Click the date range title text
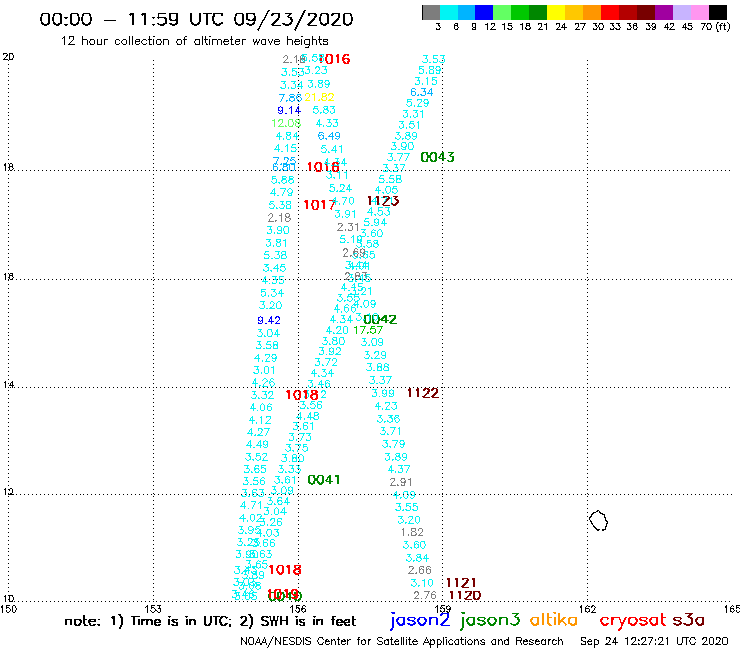Viewport: 740px width, 650px height. point(196,19)
